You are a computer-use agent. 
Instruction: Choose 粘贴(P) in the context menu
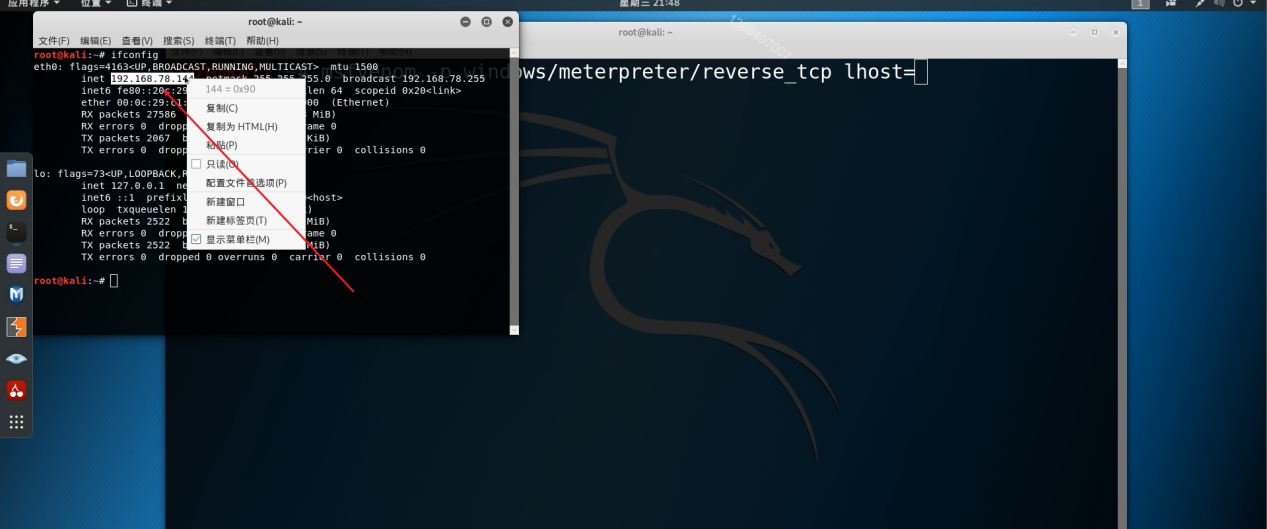pyautogui.click(x=247, y=145)
